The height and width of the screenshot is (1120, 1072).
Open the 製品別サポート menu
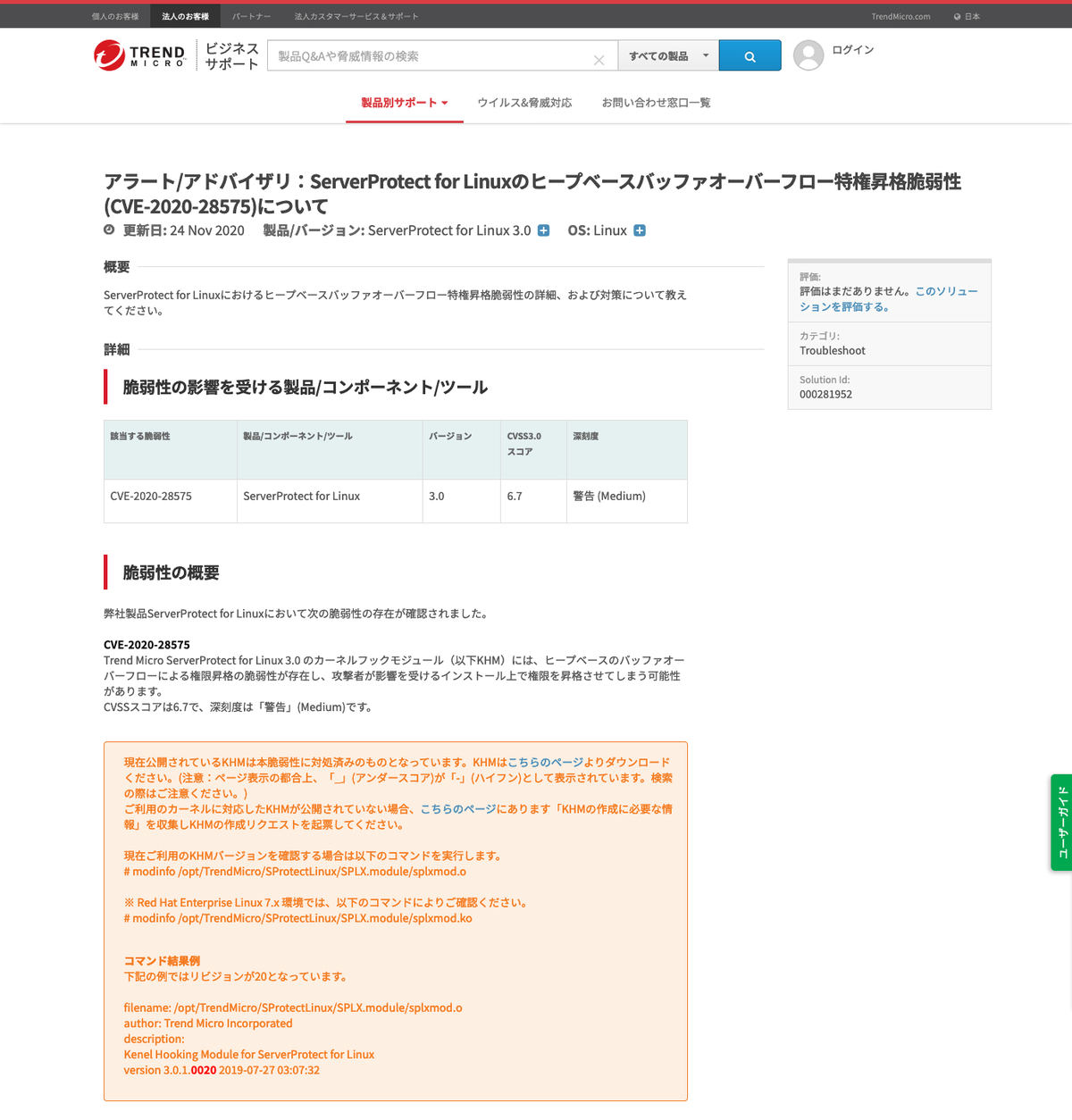pos(405,103)
